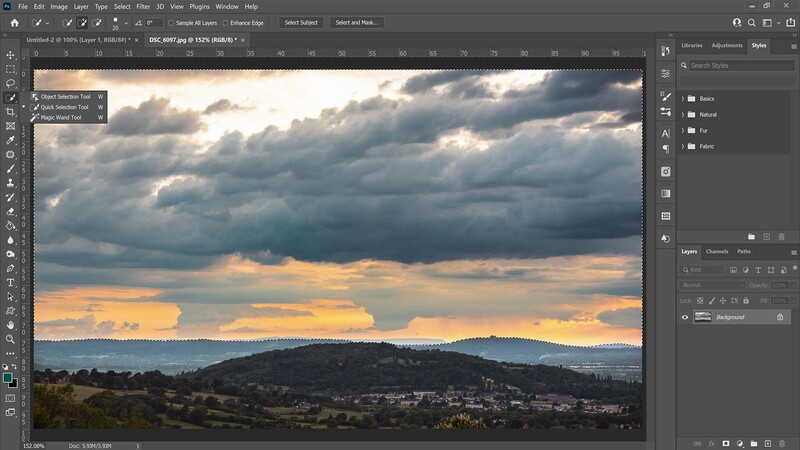The width and height of the screenshot is (800, 450).
Task: Enable the Enhance Edge checkbox
Action: (226, 23)
